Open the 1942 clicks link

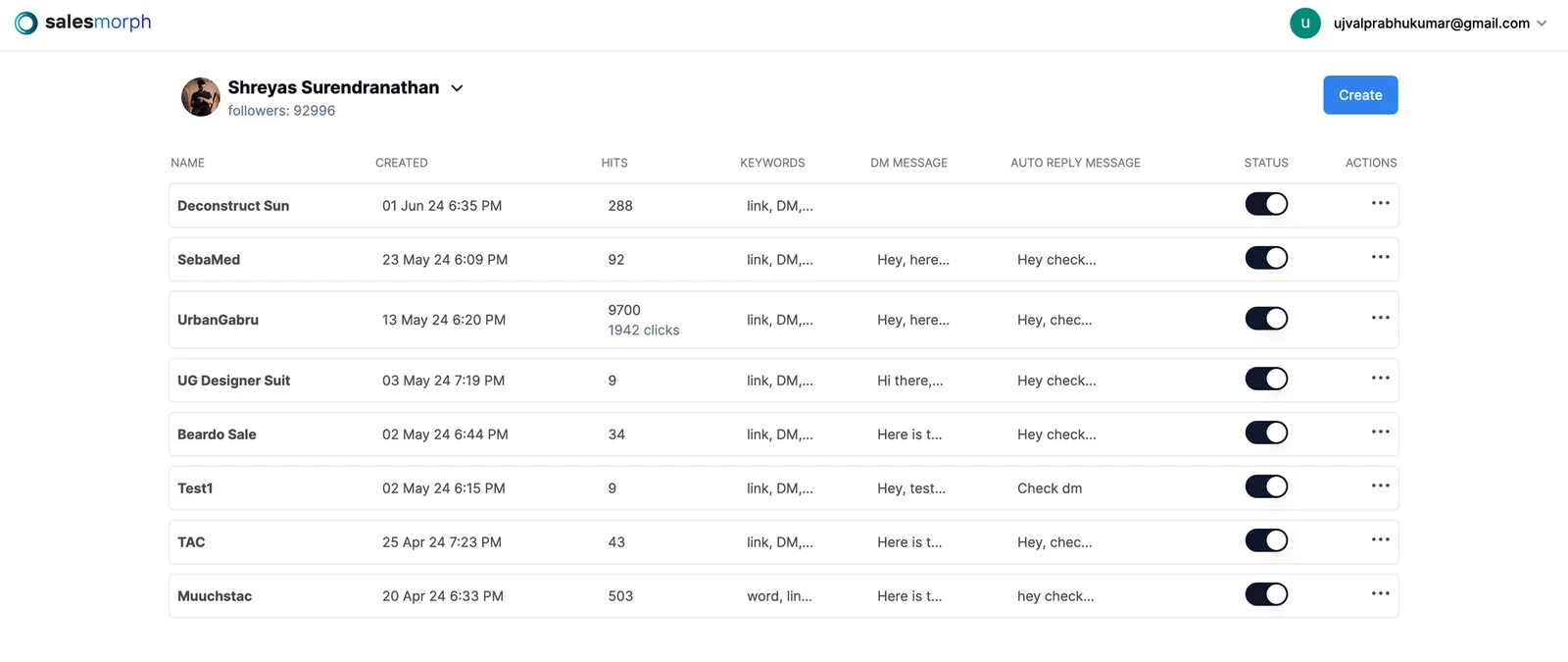(644, 331)
